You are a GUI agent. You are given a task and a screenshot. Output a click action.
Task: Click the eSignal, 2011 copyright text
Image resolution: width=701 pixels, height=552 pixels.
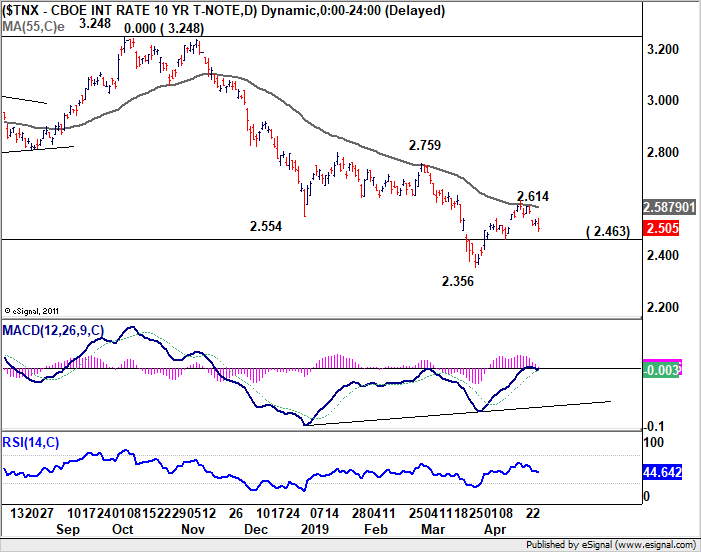click(32, 311)
